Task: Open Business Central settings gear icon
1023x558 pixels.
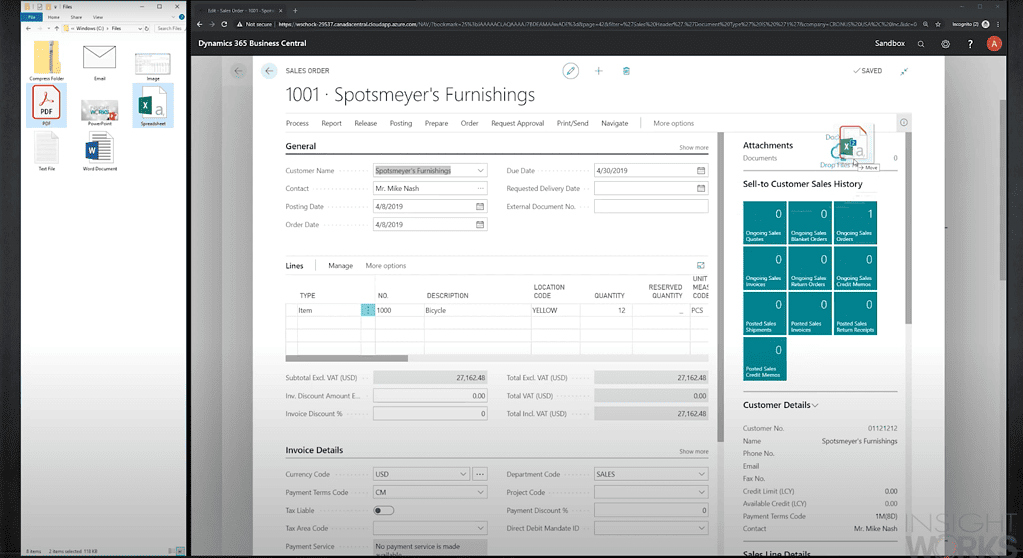Action: pyautogui.click(x=945, y=44)
